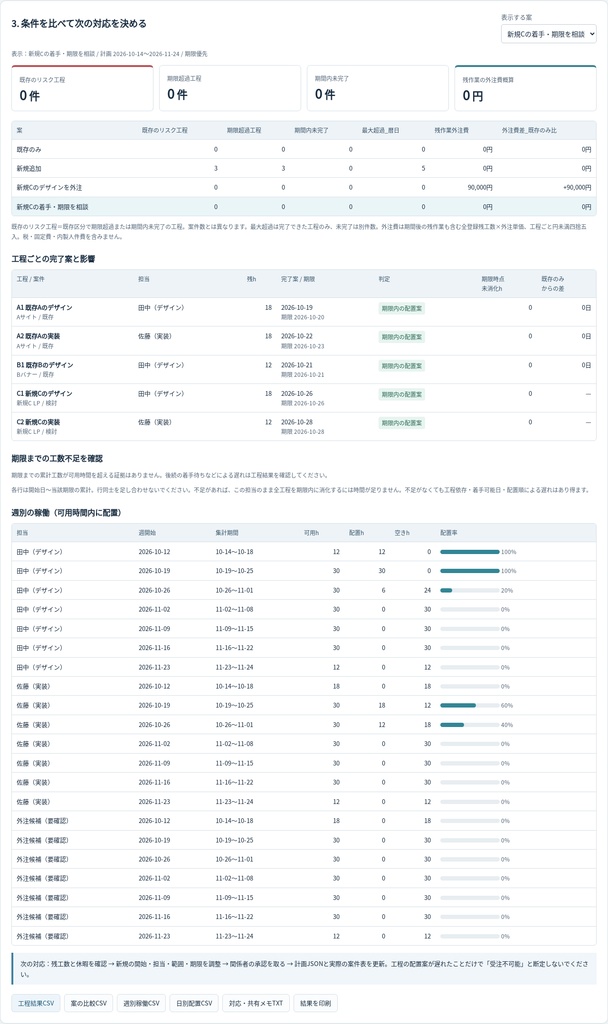Click the 集計期間 column header
608x1024 pixels.
click(227, 533)
